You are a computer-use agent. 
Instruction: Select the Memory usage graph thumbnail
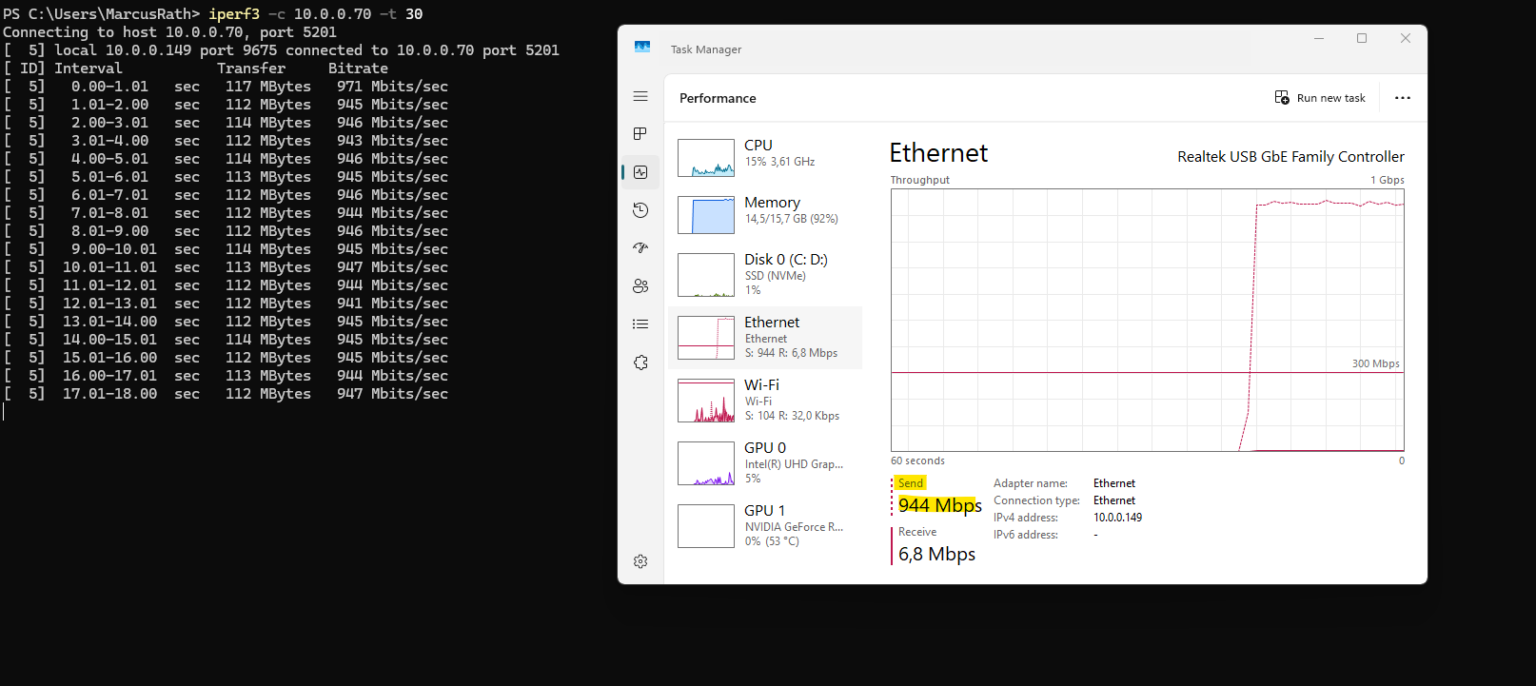coord(705,214)
